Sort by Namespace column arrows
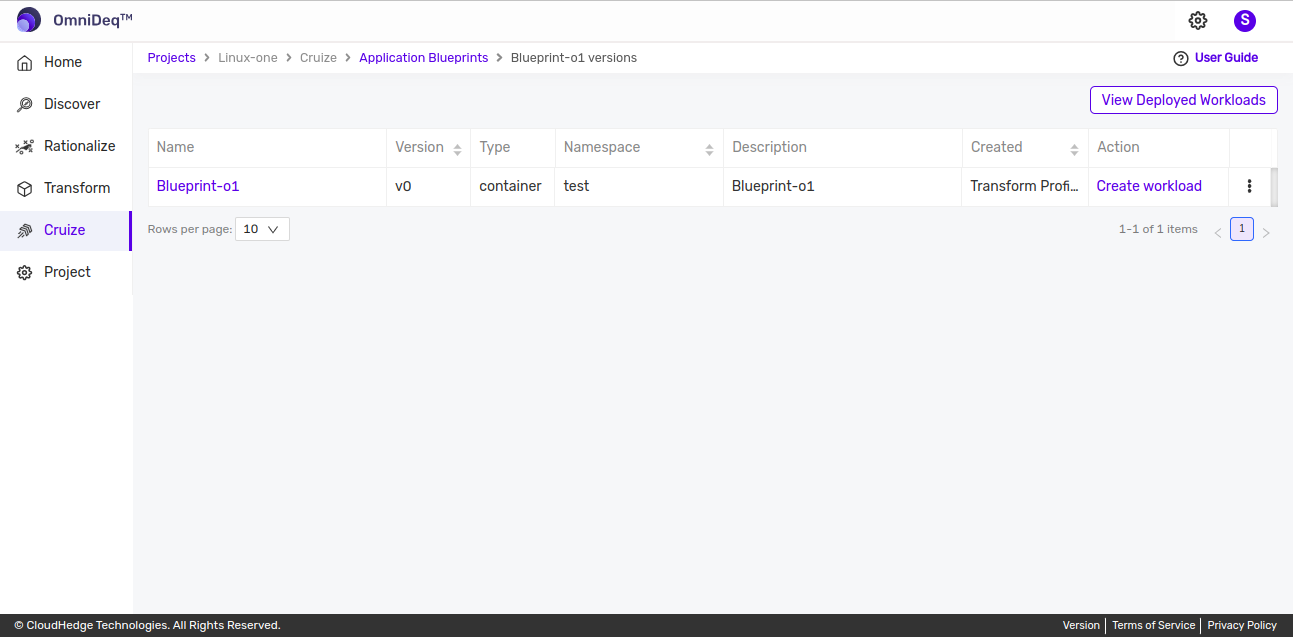1293x637 pixels. 709,149
